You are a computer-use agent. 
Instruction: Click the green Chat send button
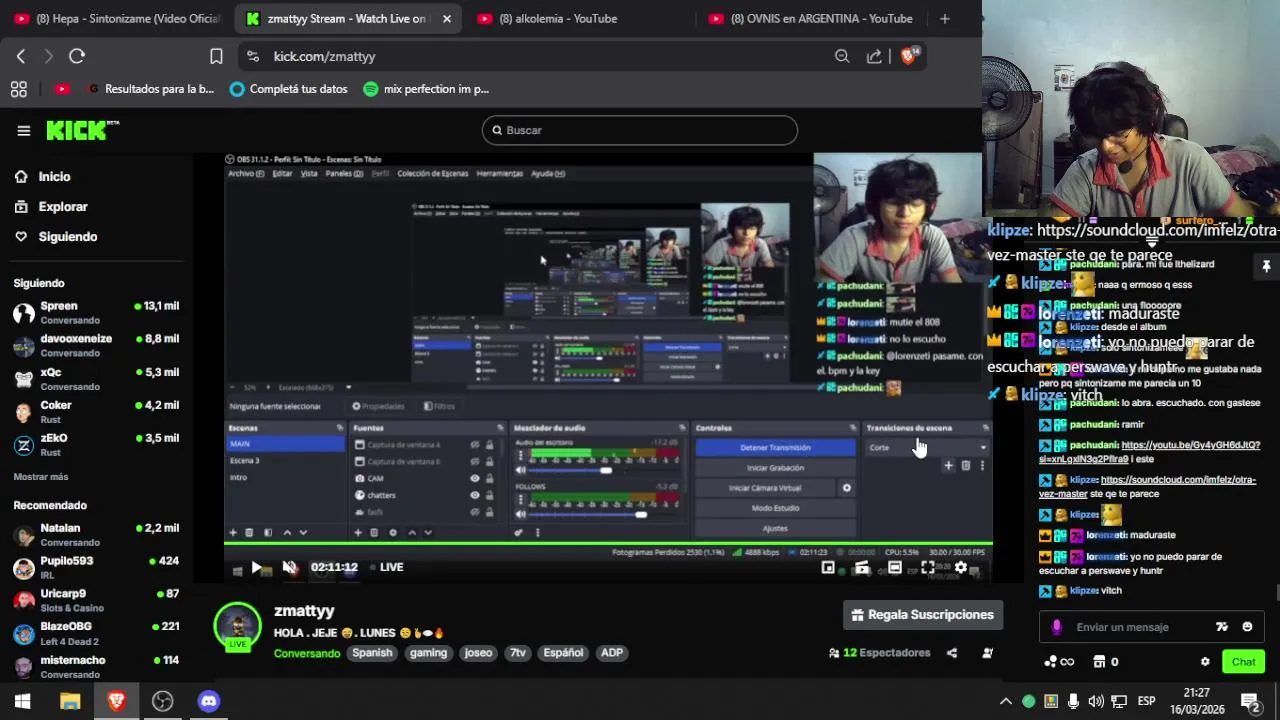(x=1243, y=662)
